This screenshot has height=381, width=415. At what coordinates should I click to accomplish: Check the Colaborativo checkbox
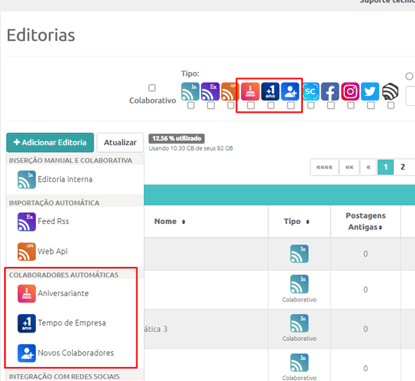[152, 88]
